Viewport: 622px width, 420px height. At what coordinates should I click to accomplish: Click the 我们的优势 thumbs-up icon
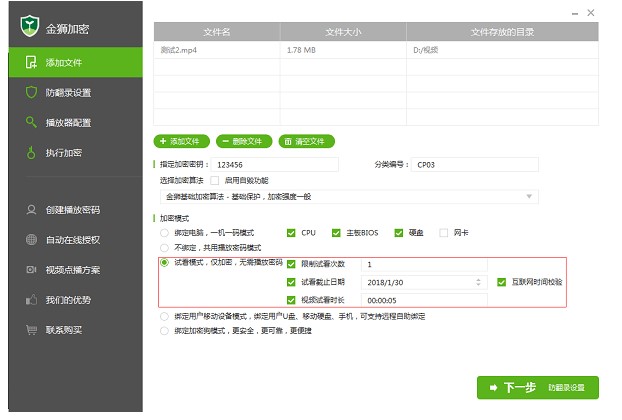point(31,300)
